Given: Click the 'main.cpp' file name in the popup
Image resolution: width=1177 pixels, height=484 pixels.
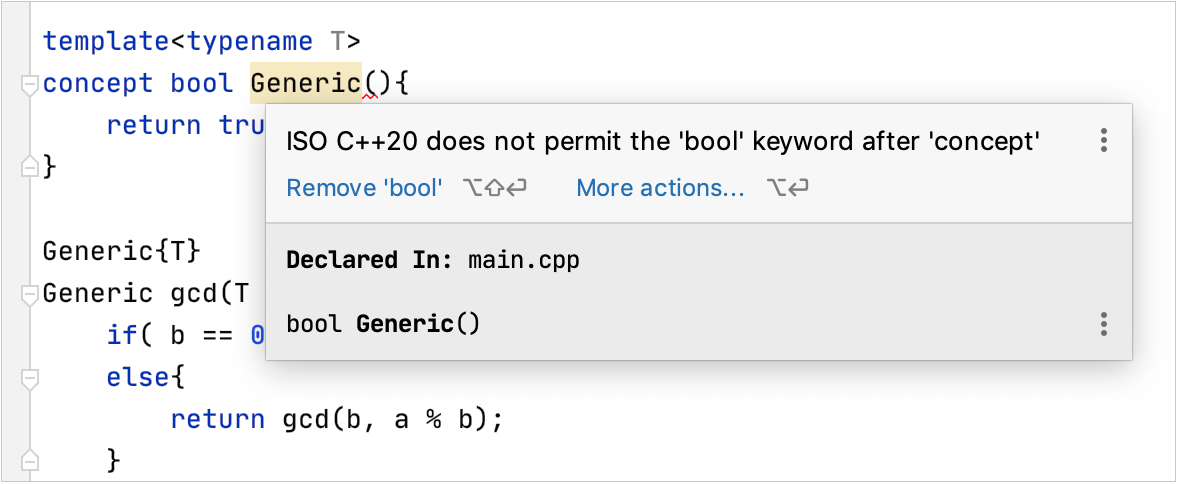Looking at the screenshot, I should [524, 261].
